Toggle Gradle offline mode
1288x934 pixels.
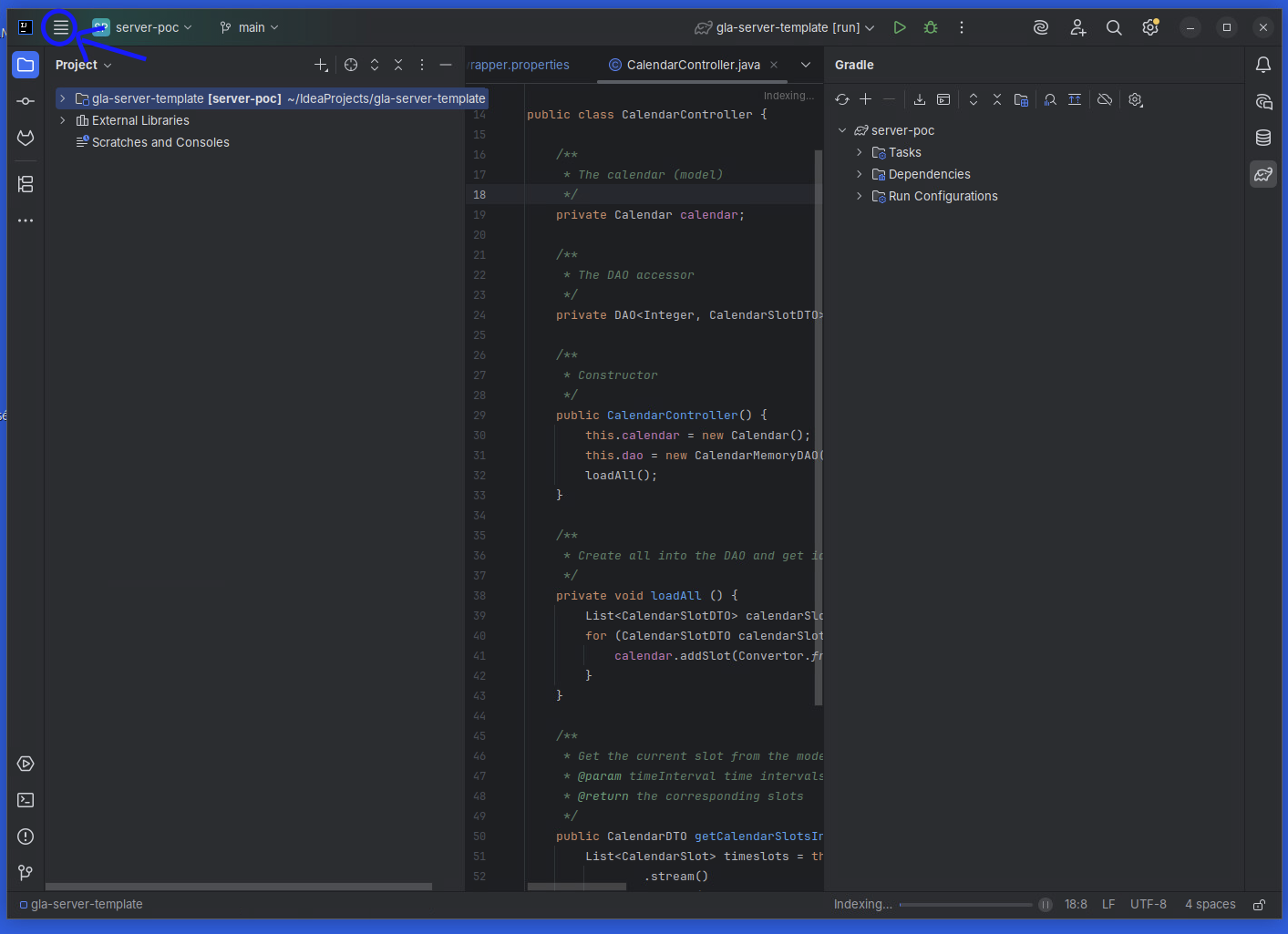[1105, 99]
